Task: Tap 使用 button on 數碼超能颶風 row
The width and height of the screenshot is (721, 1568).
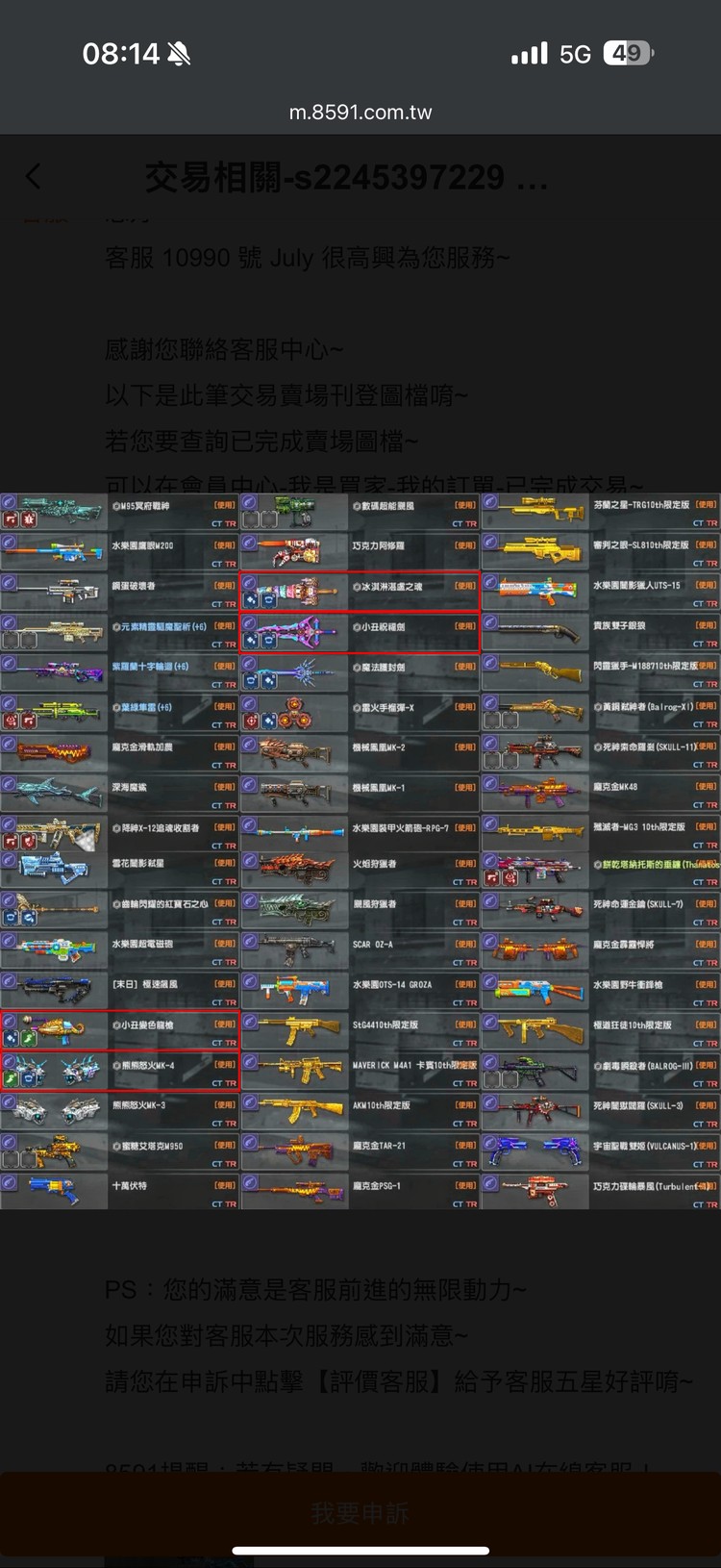Action: pyautogui.click(x=465, y=505)
